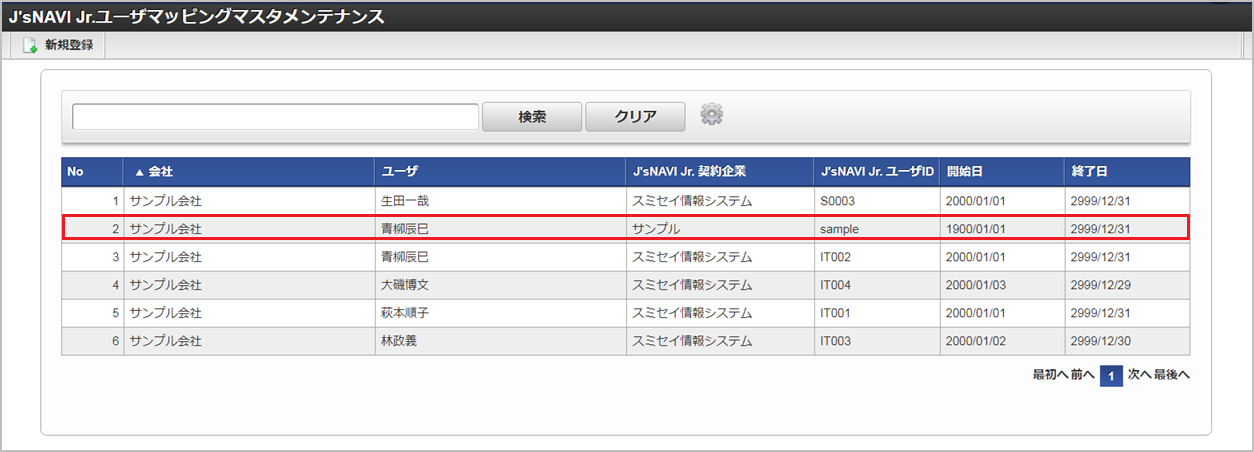Select user 萩本順子 cell
This screenshot has width=1254, height=452.
pyautogui.click(x=501, y=313)
